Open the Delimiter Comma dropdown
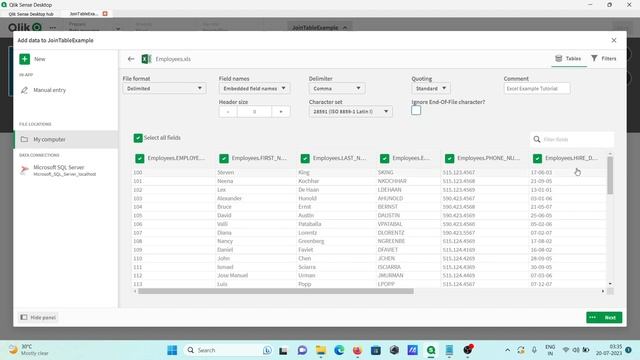This screenshot has height=360, width=640. click(337, 88)
